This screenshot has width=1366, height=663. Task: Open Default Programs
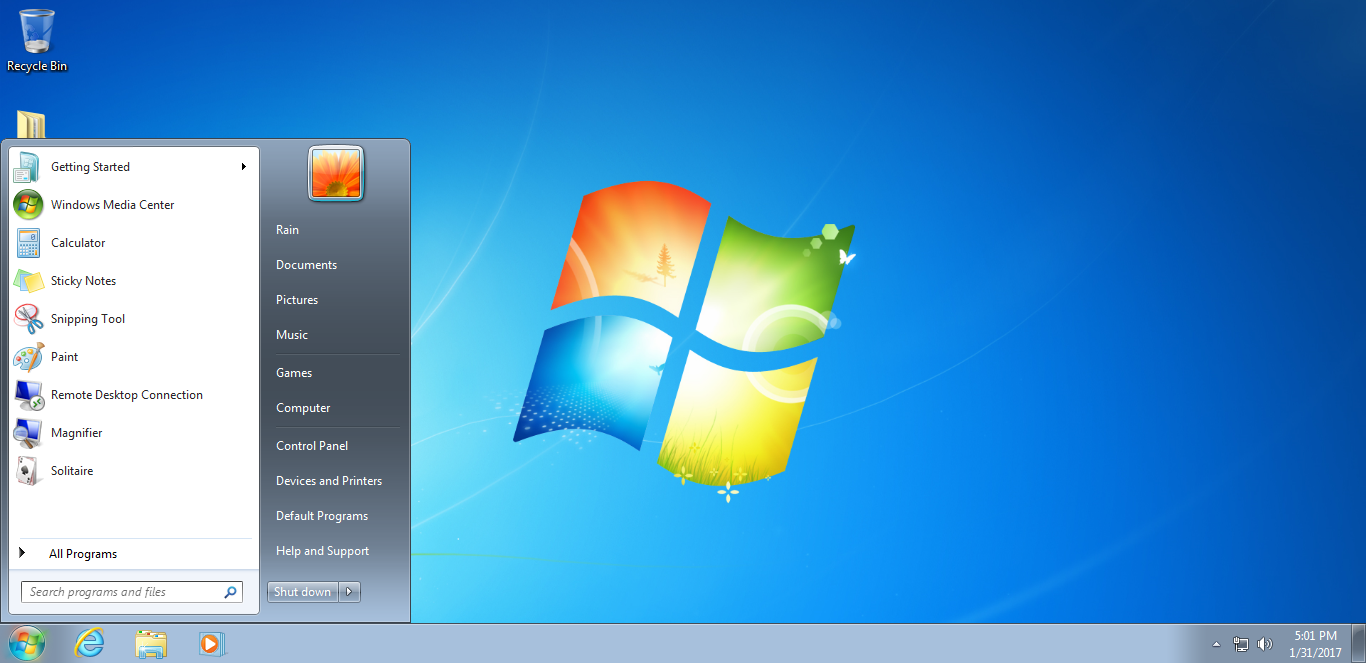click(322, 516)
